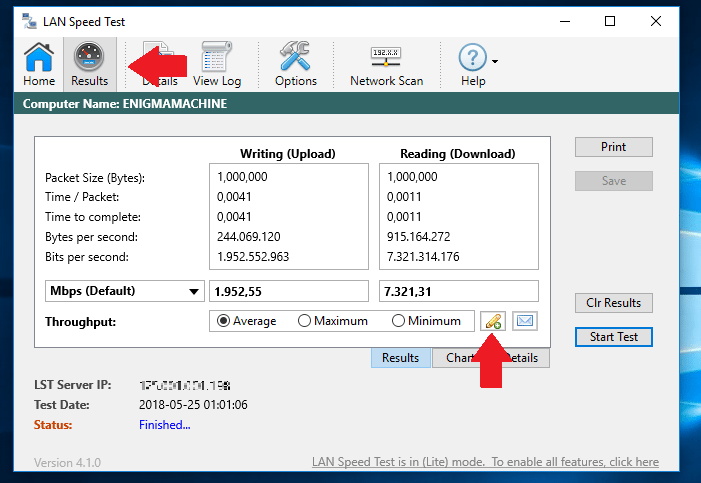Minimize the LAN Speed Test window
Viewport: 701px width, 483px height.
coord(565,21)
